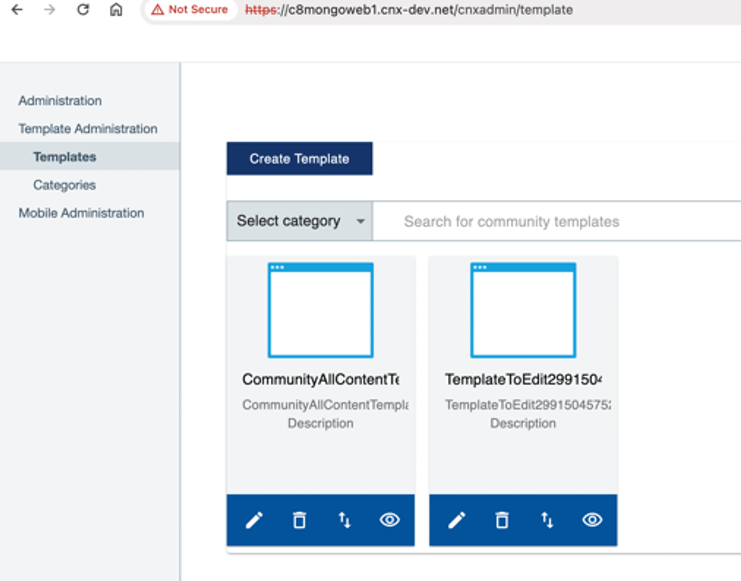Click the CommunityAllContentTemplate thumbnail image
The image size is (741, 581).
click(320, 310)
